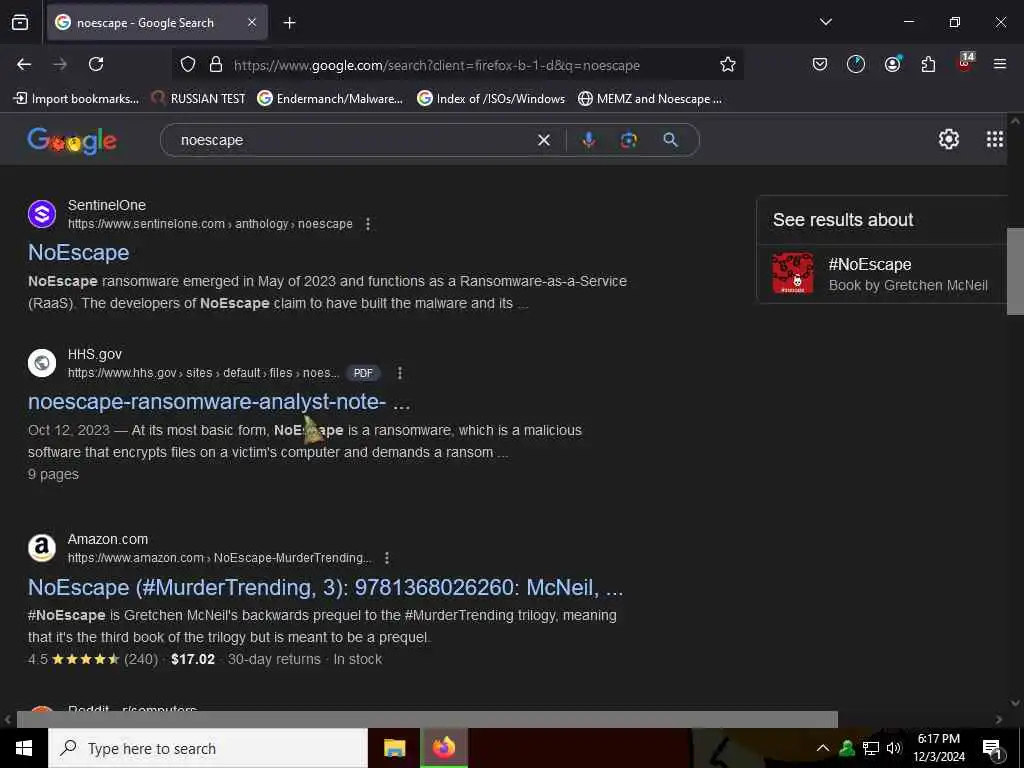Clear the search query with X
Image resolution: width=1024 pixels, height=768 pixels.
(x=543, y=140)
